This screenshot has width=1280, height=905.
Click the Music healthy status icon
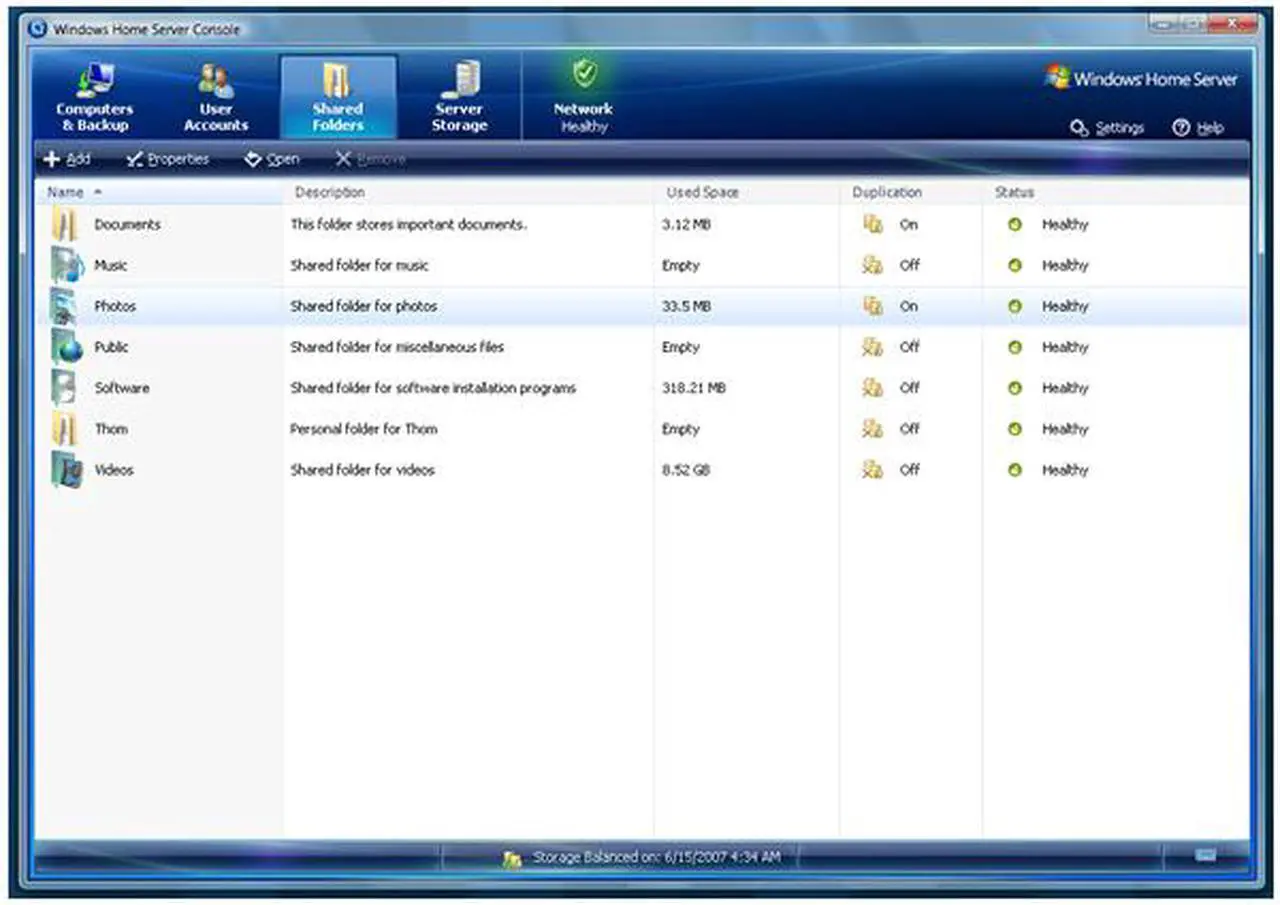(1015, 266)
